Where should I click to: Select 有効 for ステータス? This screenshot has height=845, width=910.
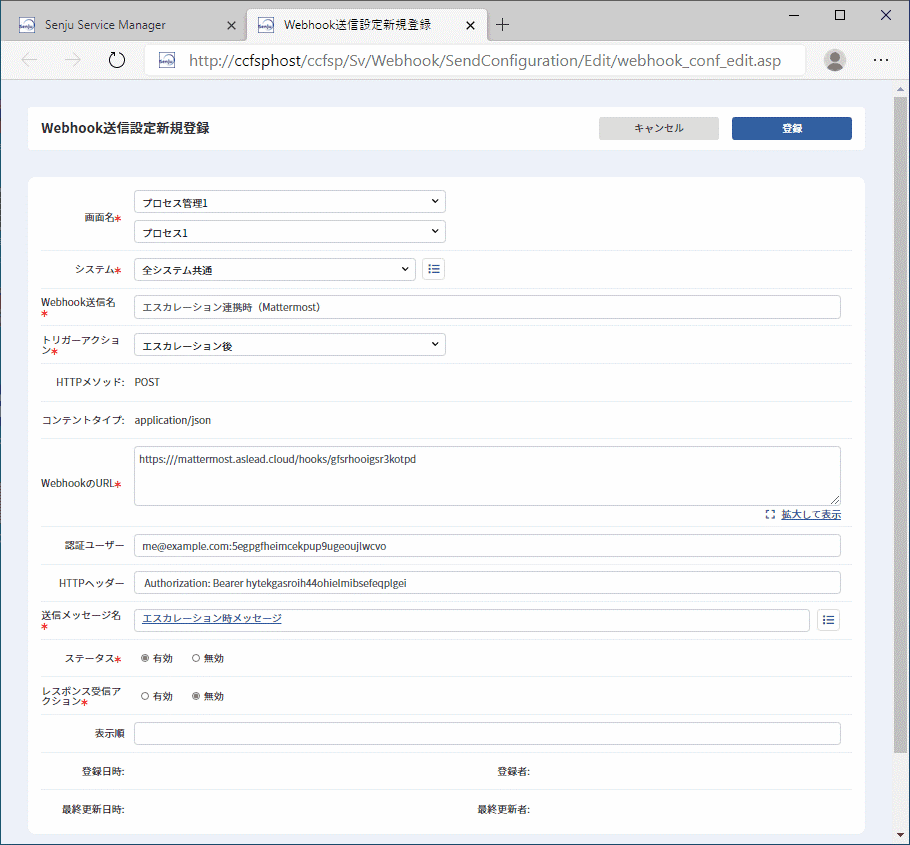click(145, 658)
